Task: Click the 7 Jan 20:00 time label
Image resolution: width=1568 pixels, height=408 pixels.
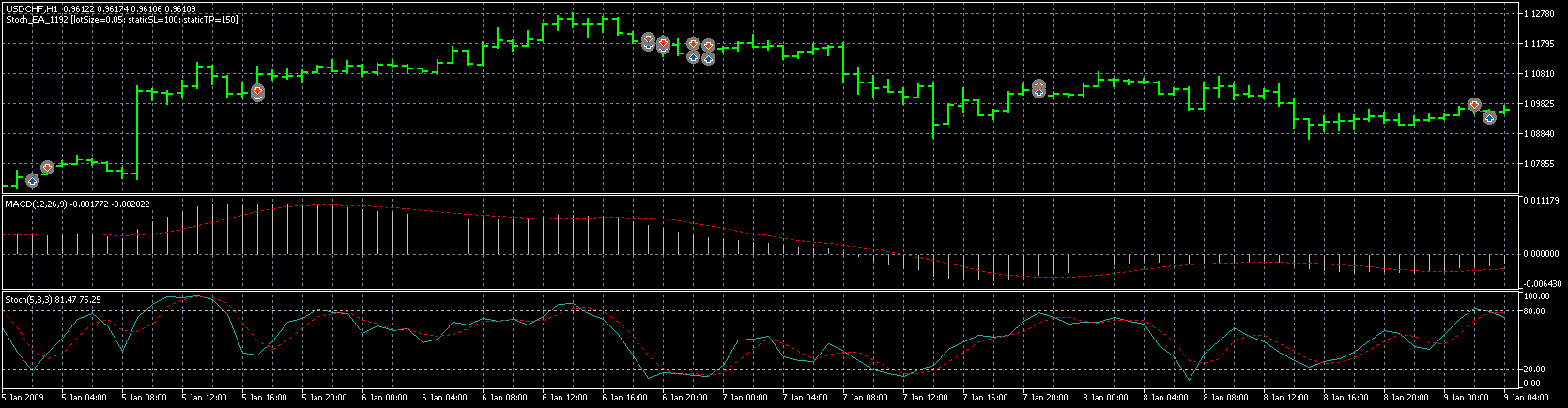Action: 1046,398
